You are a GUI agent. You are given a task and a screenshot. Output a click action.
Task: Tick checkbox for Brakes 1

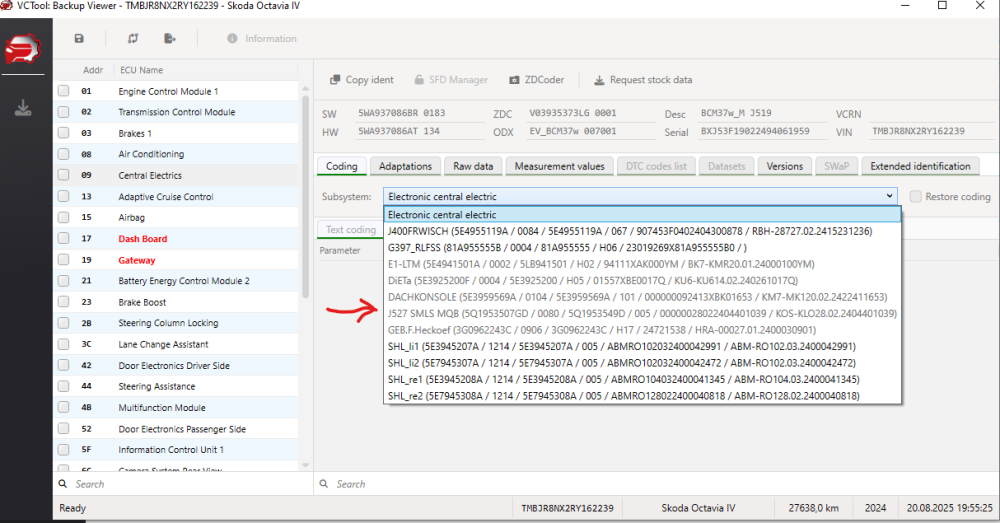point(64,133)
